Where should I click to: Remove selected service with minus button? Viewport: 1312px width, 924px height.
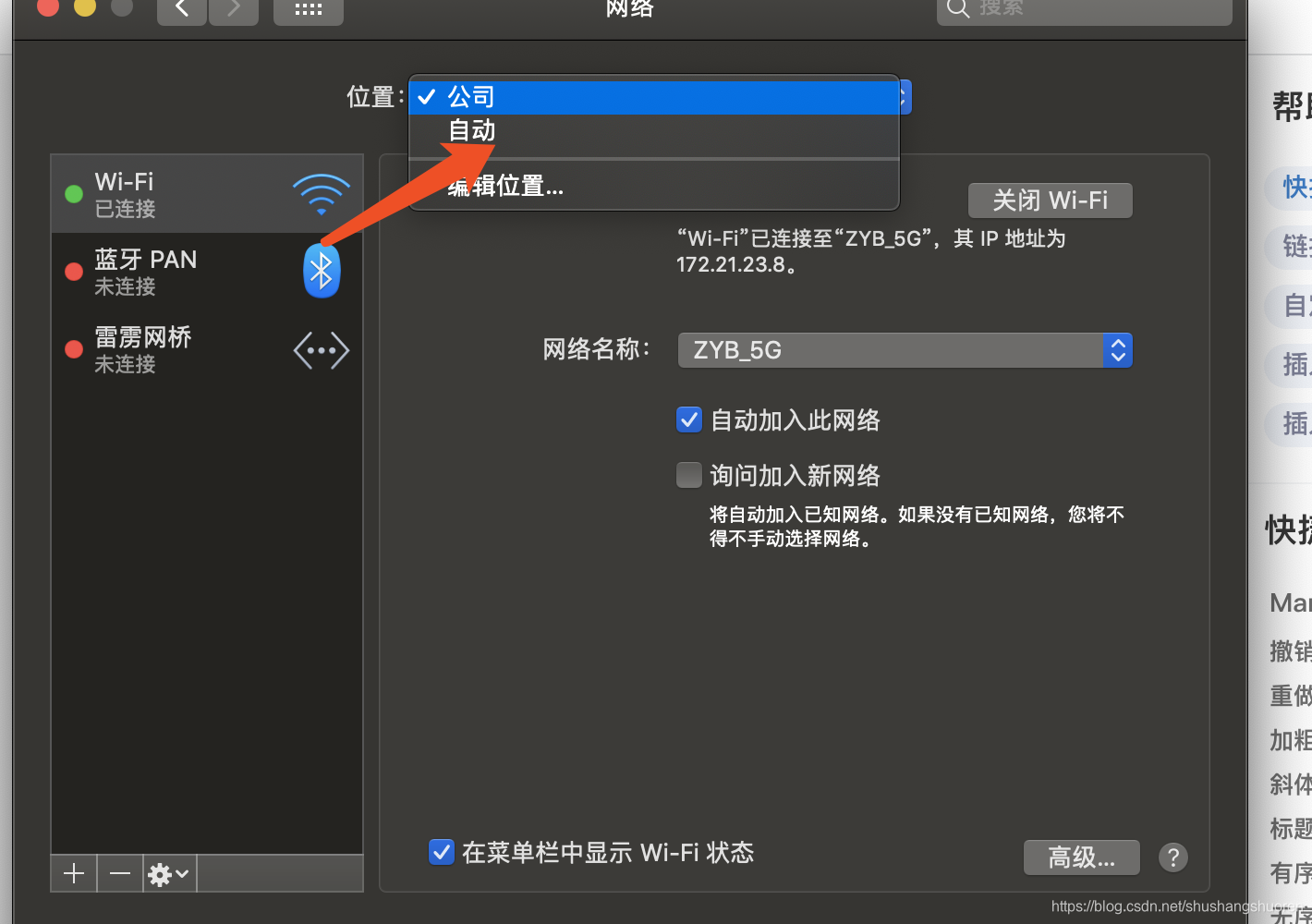(x=120, y=873)
